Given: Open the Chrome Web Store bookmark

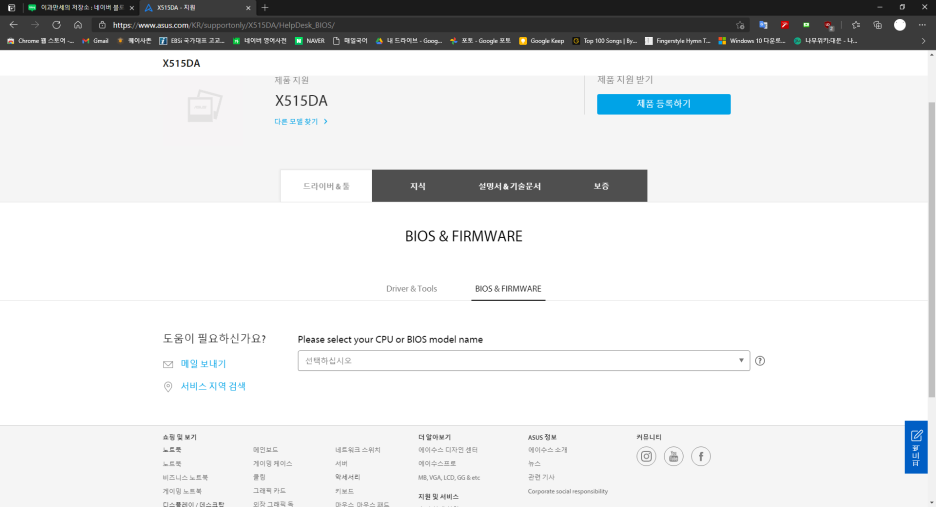Looking at the screenshot, I should (40, 41).
